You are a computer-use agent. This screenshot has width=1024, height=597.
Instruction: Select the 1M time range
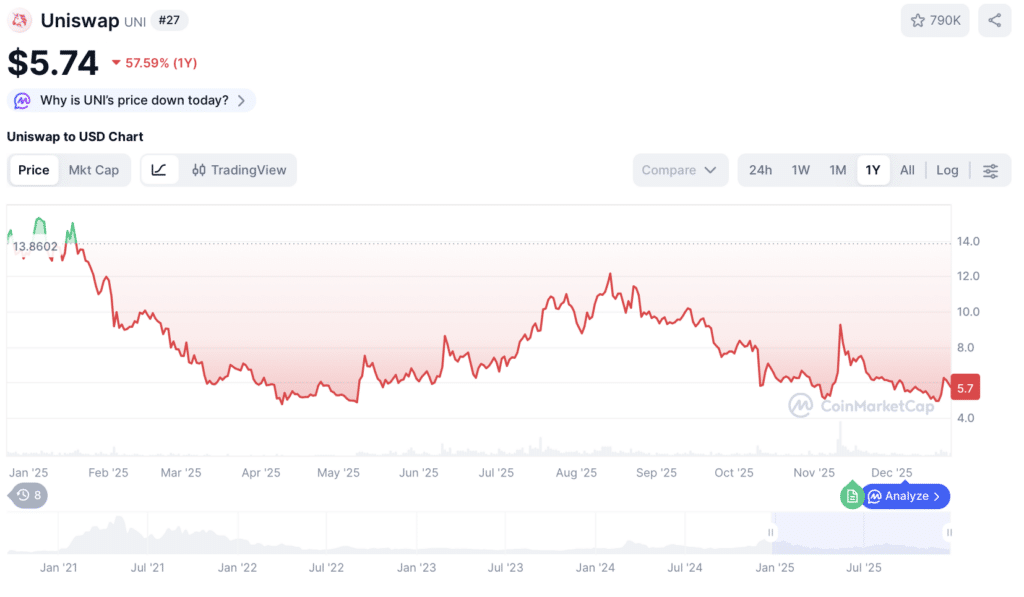tap(838, 170)
